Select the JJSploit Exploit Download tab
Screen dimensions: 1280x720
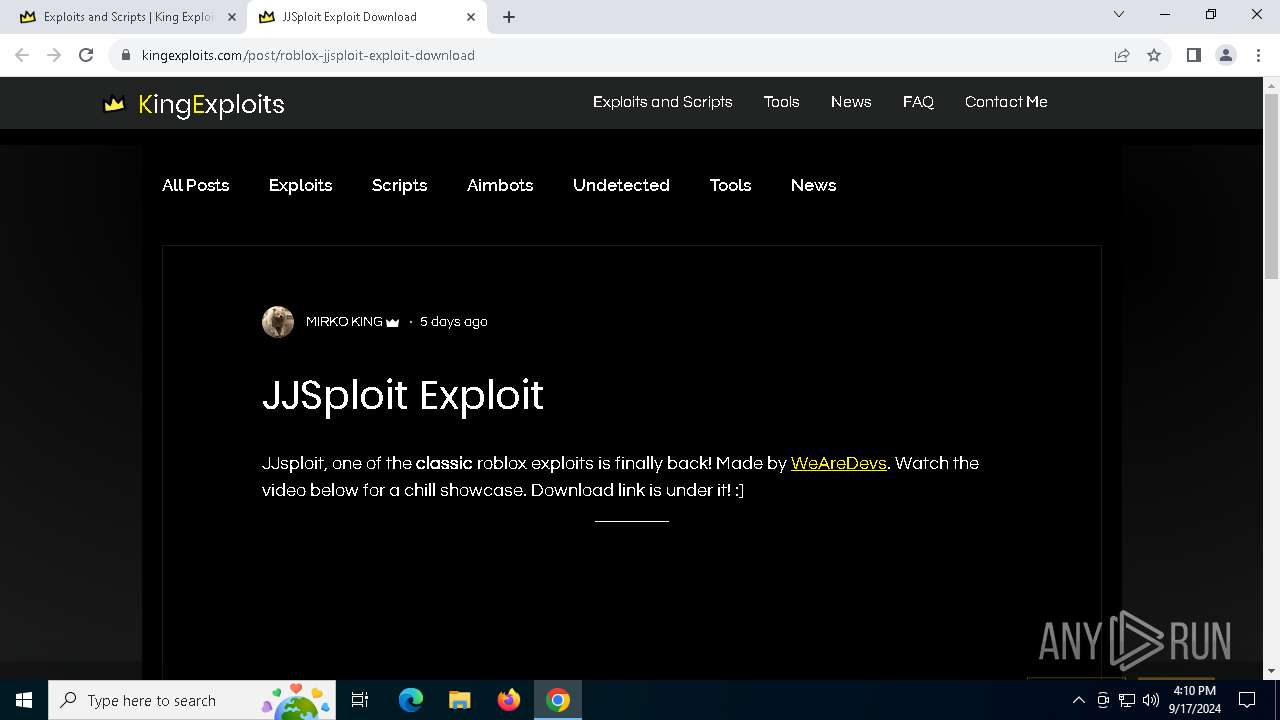[x=367, y=17]
